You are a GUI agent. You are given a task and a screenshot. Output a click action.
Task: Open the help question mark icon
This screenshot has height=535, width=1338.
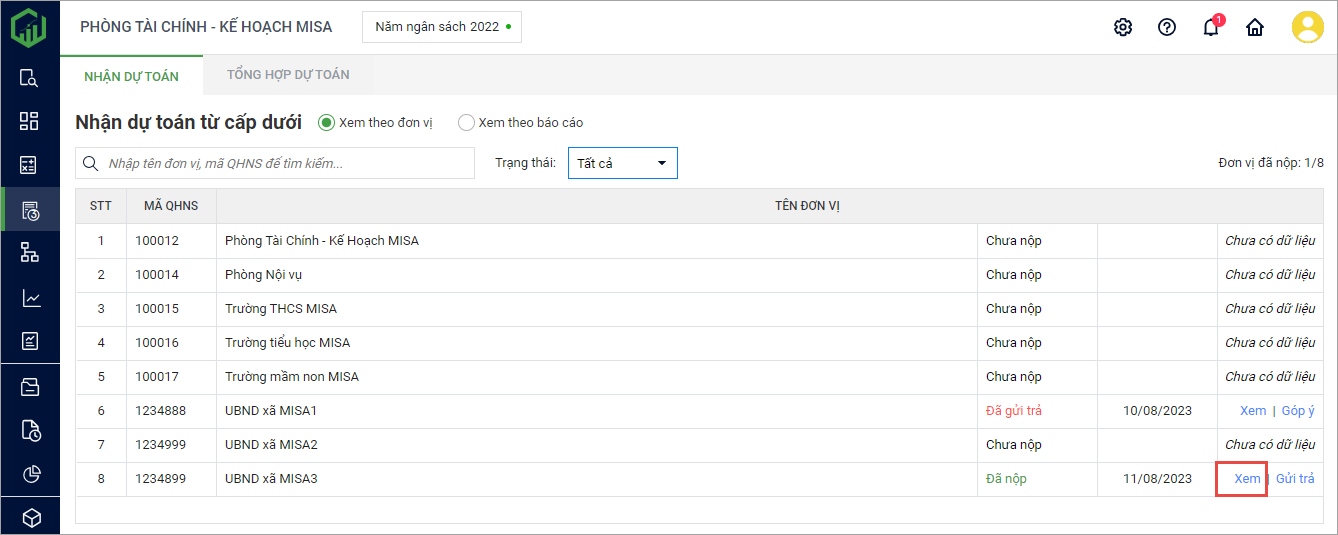point(1167,27)
